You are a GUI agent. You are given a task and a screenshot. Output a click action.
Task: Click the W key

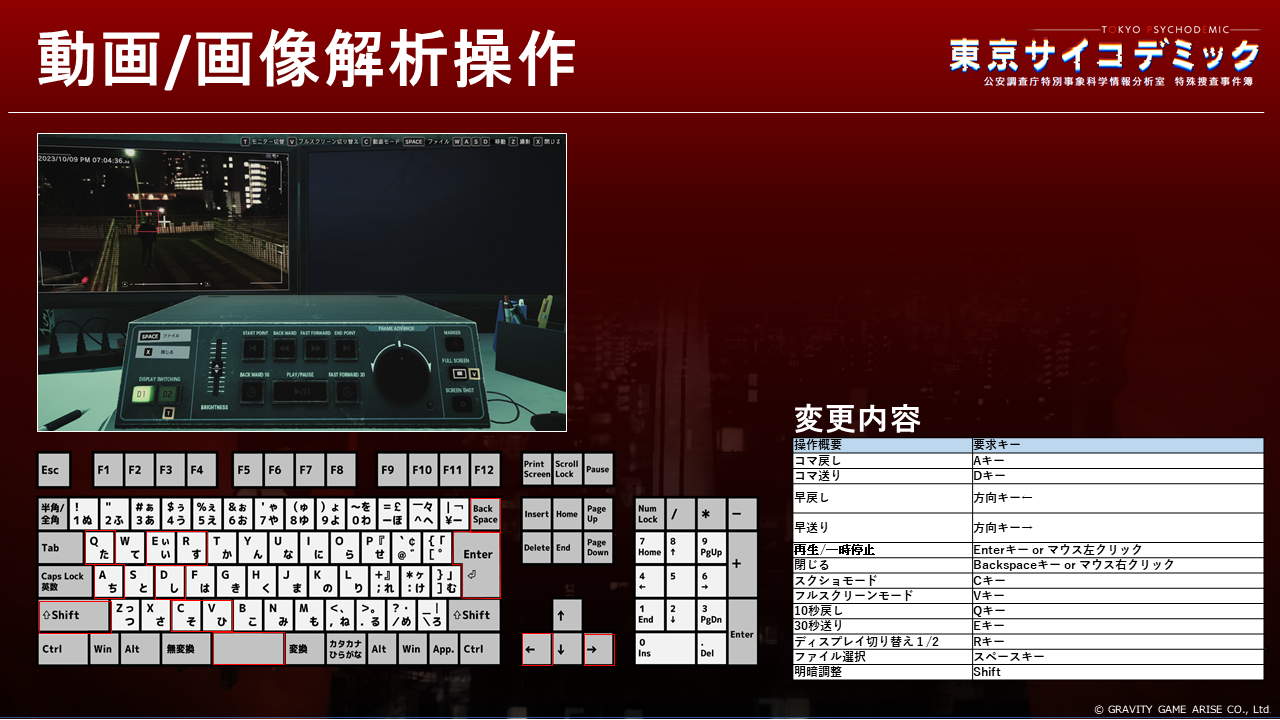130,548
